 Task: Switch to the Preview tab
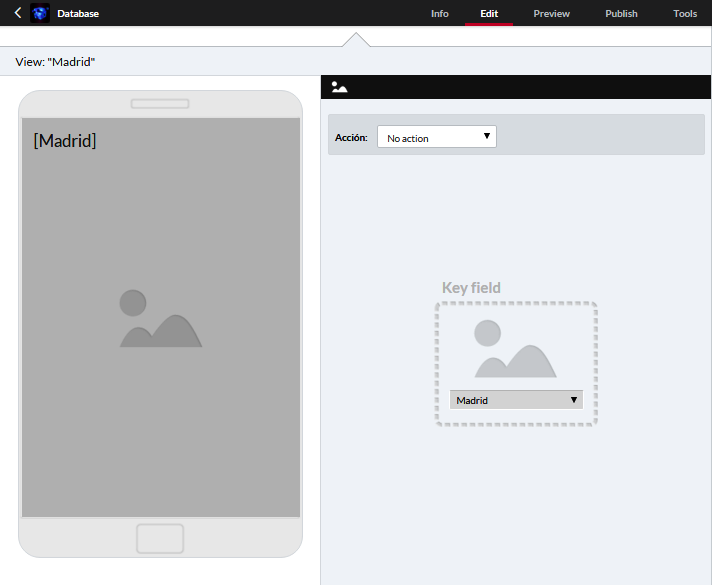tap(551, 14)
